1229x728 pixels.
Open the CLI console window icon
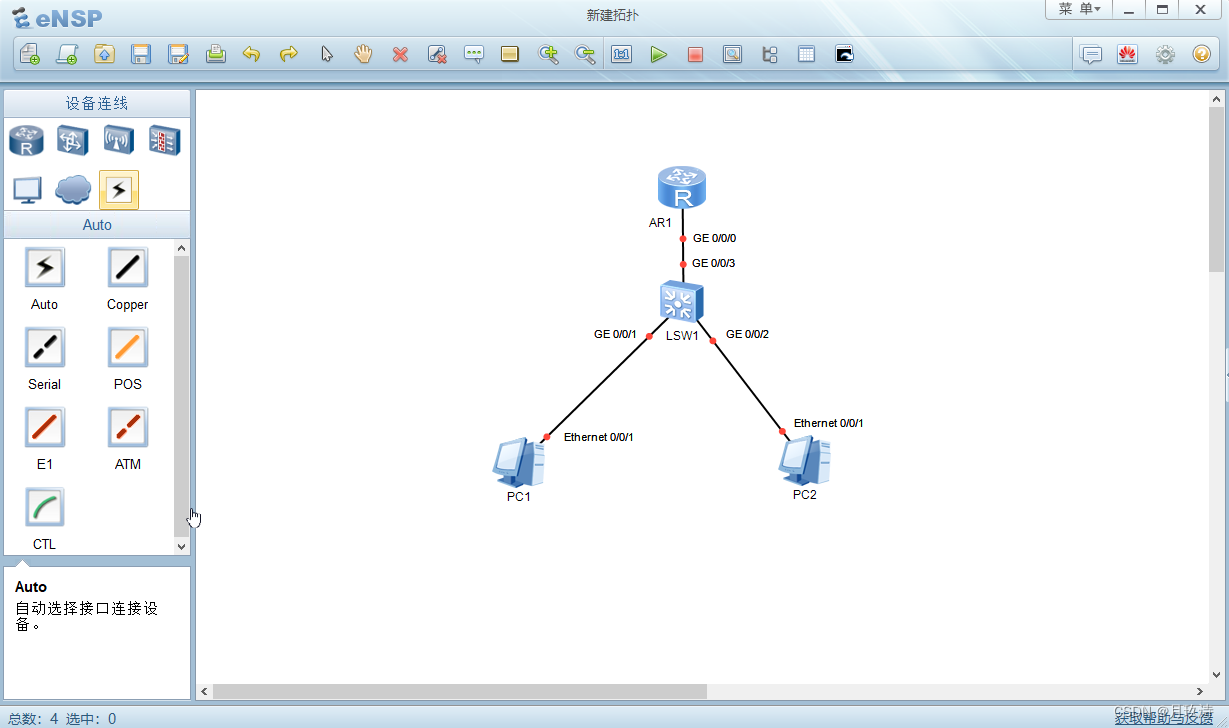pyautogui.click(x=844, y=54)
